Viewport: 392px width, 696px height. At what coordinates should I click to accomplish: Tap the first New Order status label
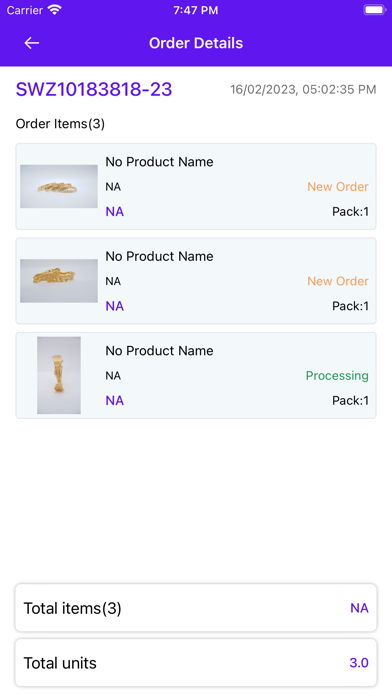(338, 187)
